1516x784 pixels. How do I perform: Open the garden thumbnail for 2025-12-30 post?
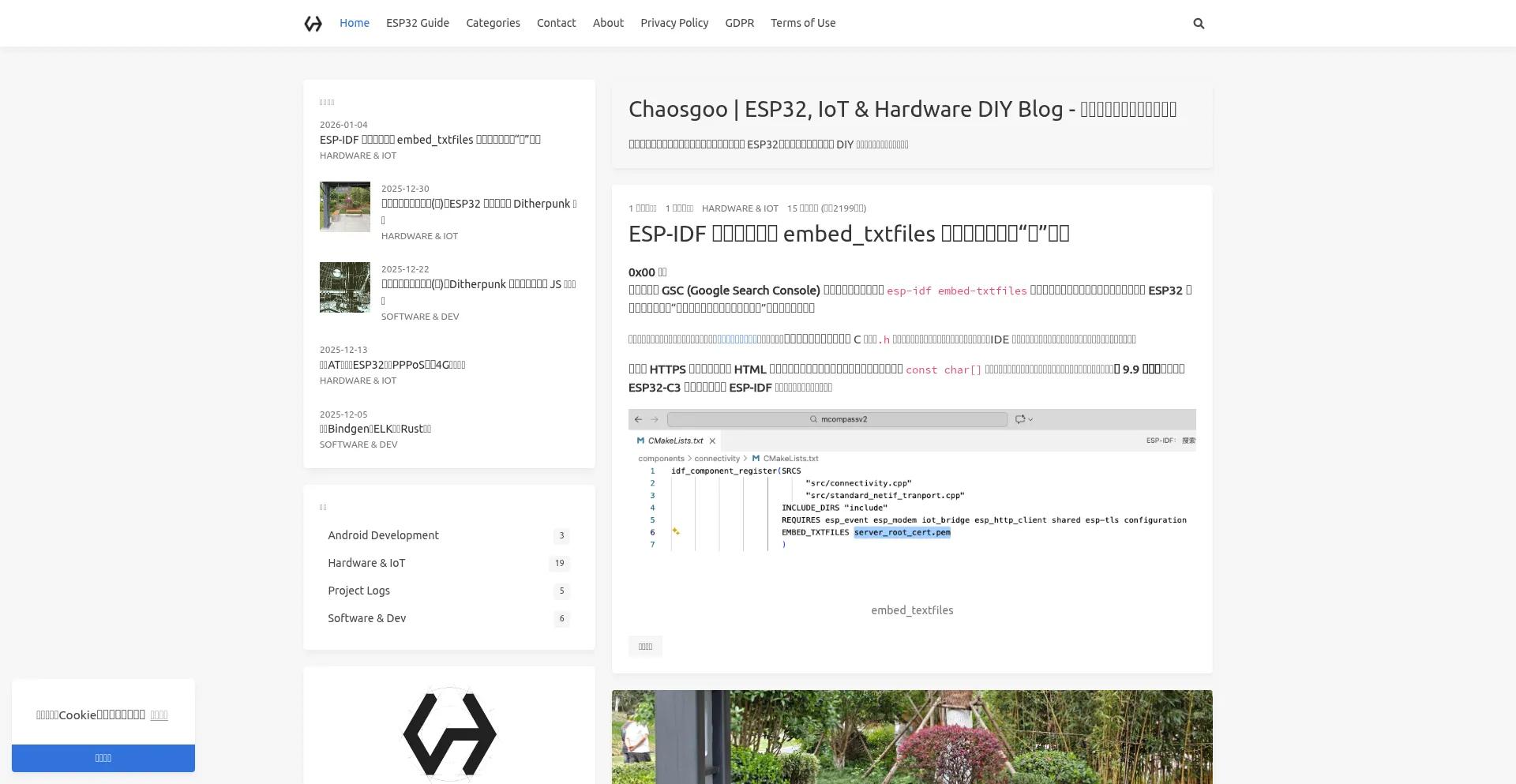345,207
